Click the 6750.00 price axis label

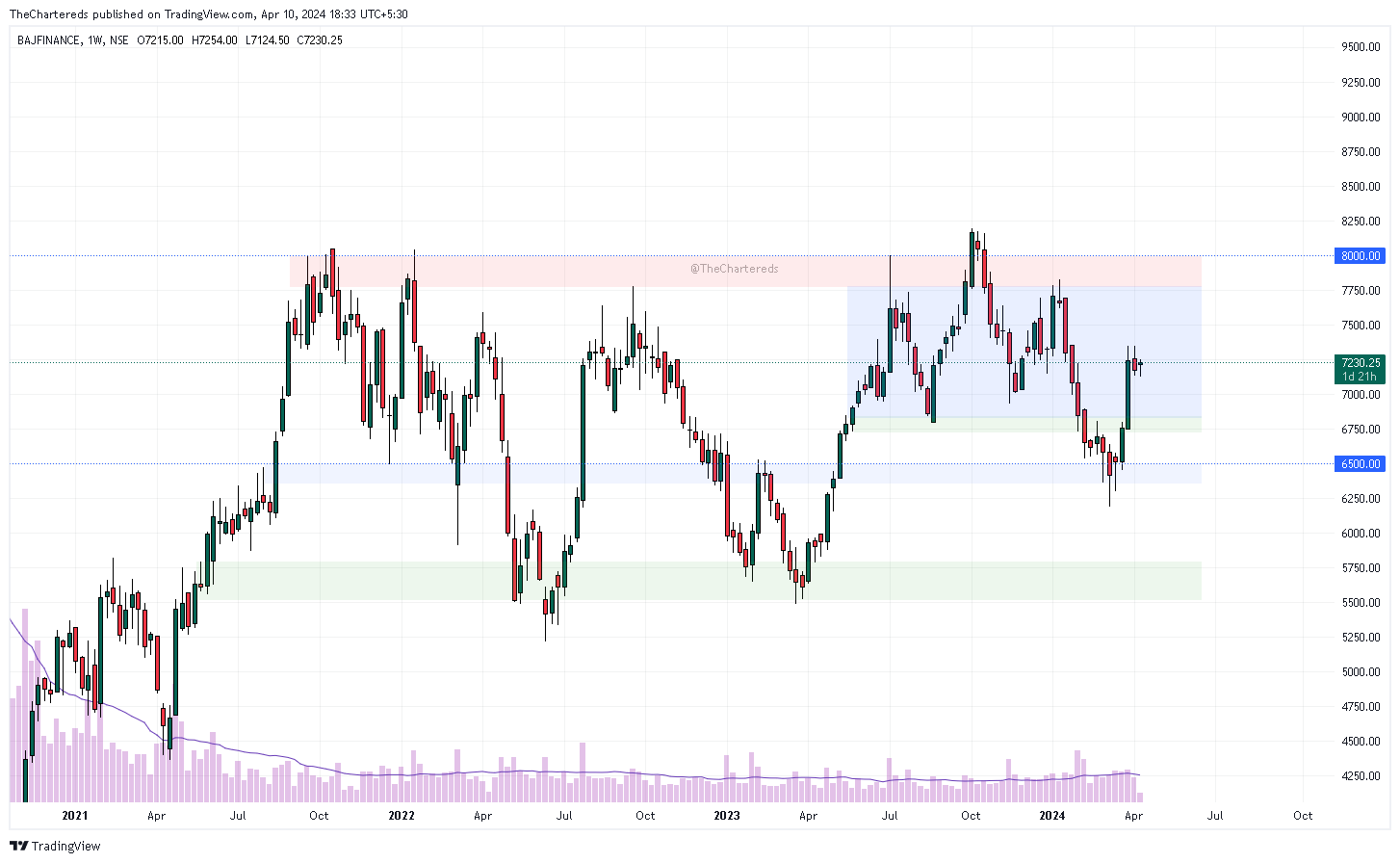pyautogui.click(x=1361, y=430)
